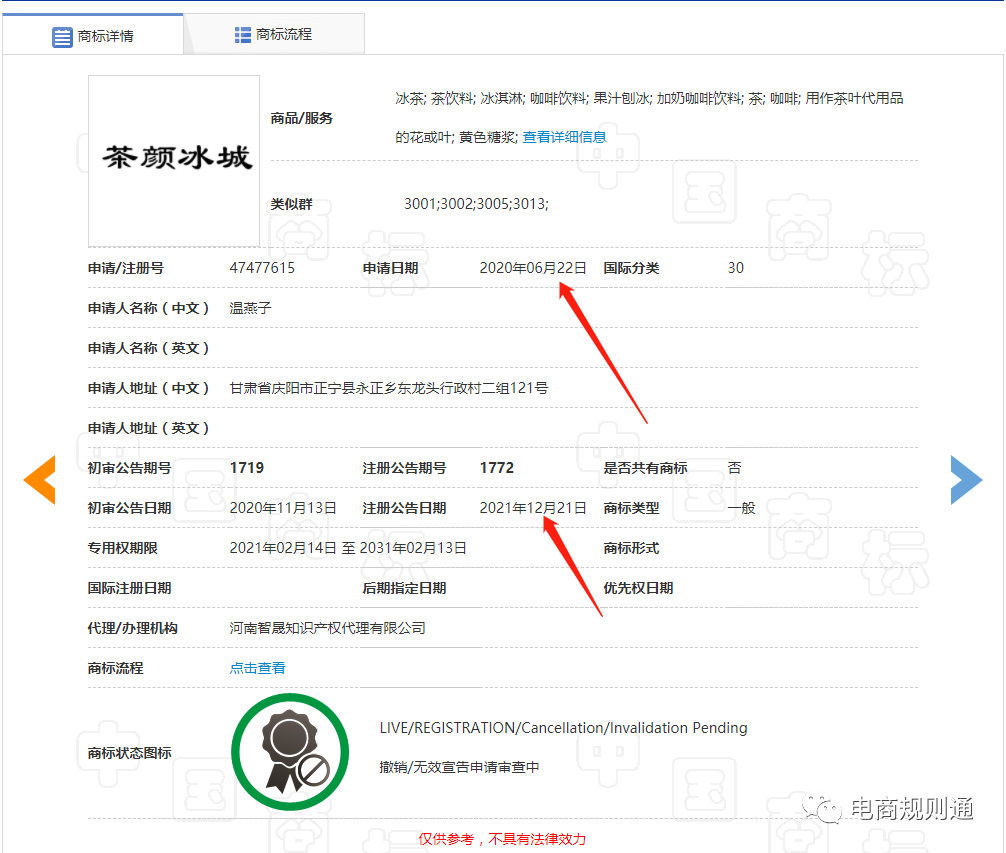1006x853 pixels.
Task: Click the 国际分类 label
Action: [631, 268]
